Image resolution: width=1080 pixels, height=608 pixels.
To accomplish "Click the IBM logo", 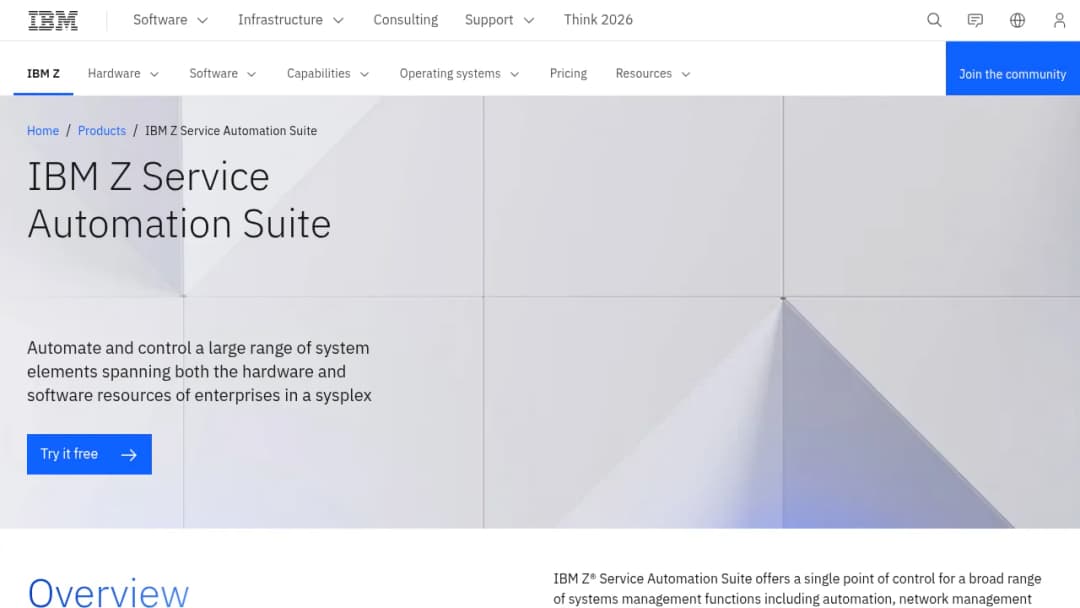I will (x=53, y=20).
